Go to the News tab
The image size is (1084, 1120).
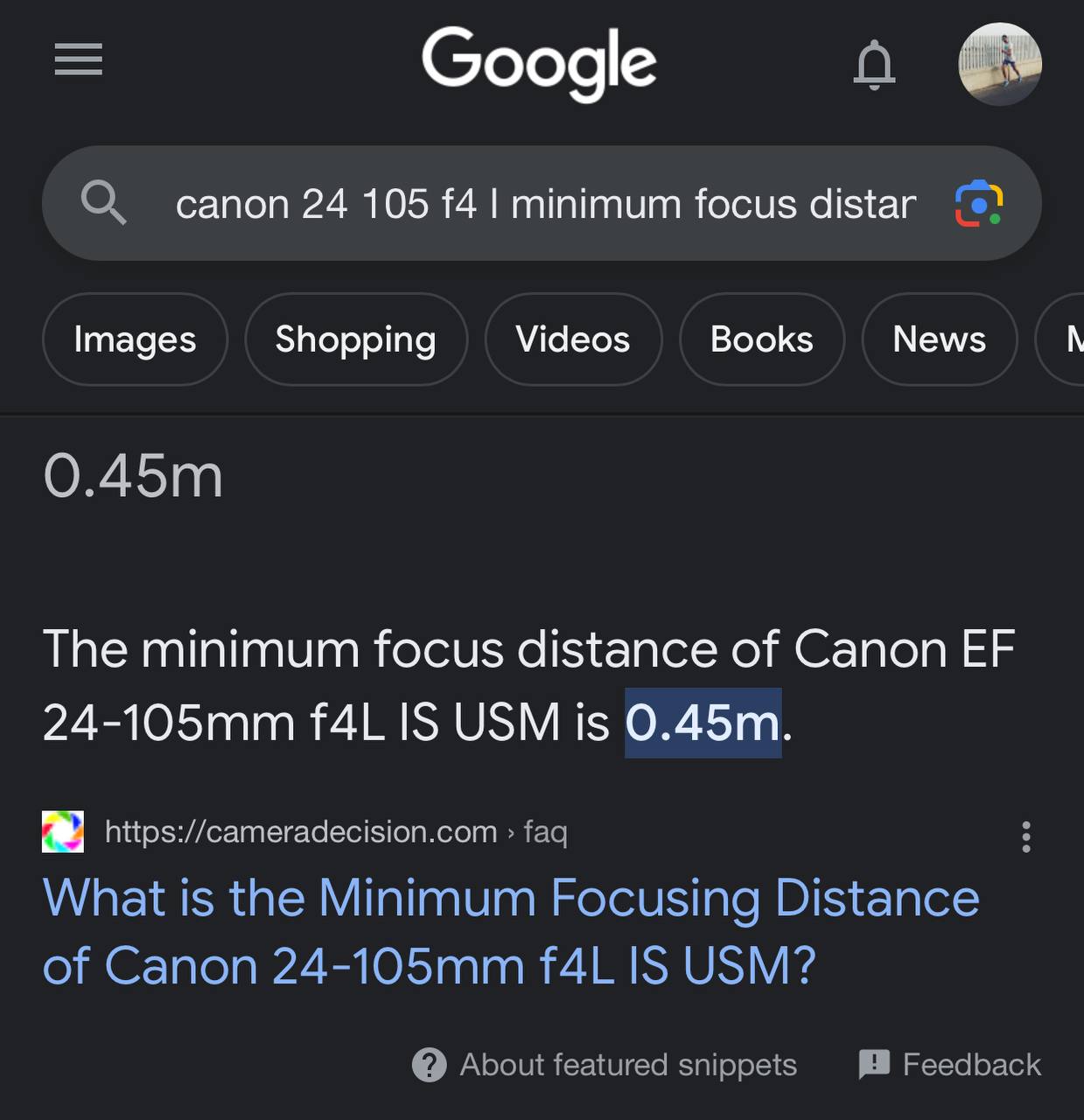pyautogui.click(x=939, y=339)
